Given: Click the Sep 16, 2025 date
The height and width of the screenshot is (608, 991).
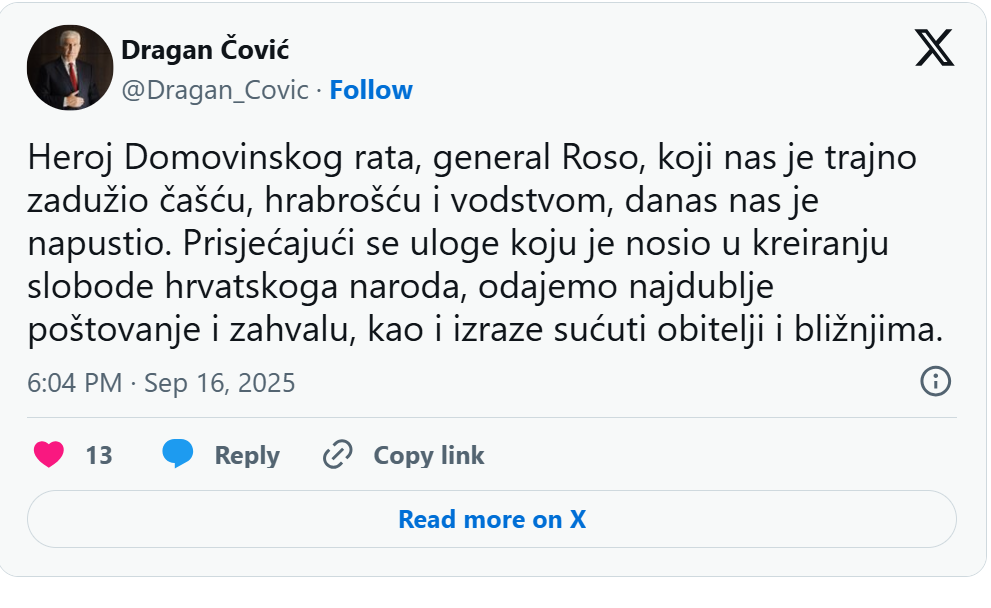Looking at the screenshot, I should click(x=220, y=383).
